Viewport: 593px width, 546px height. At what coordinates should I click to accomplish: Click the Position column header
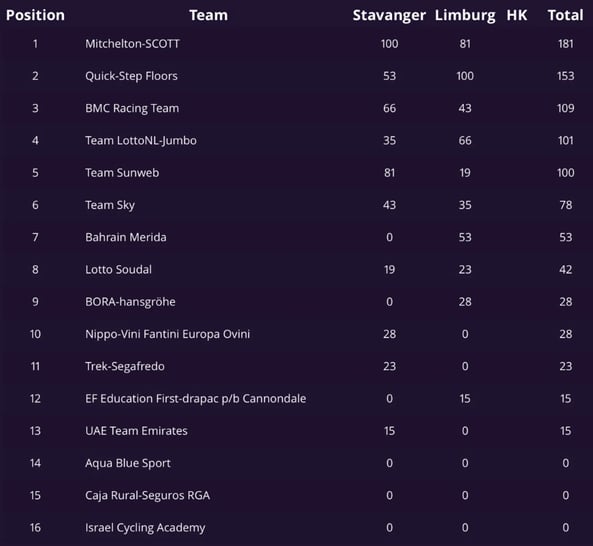[35, 15]
